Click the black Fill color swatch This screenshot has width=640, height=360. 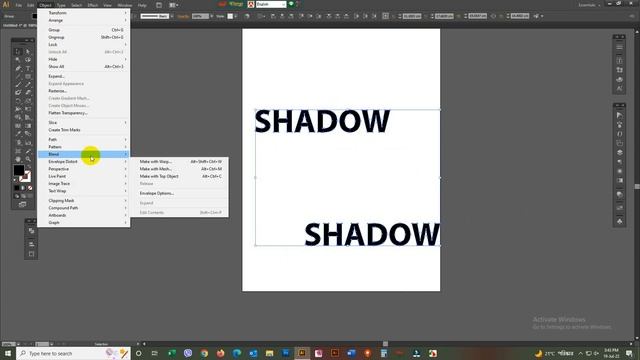click(x=19, y=169)
